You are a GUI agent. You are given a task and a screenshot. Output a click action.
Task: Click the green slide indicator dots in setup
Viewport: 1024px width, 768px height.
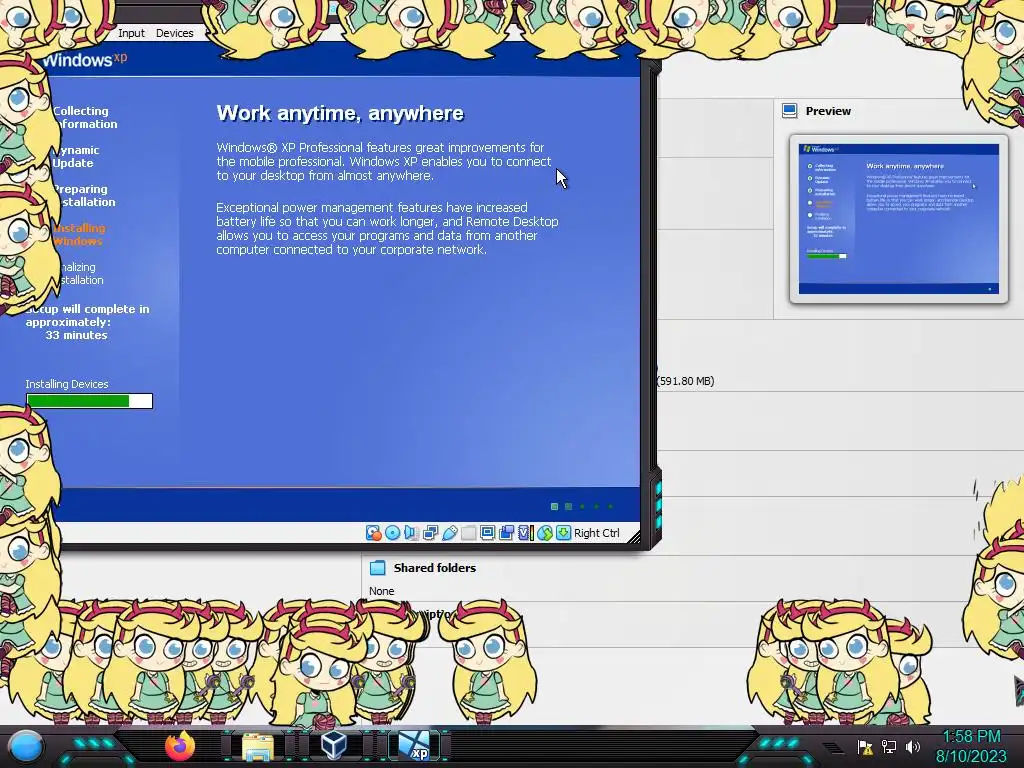(x=582, y=506)
